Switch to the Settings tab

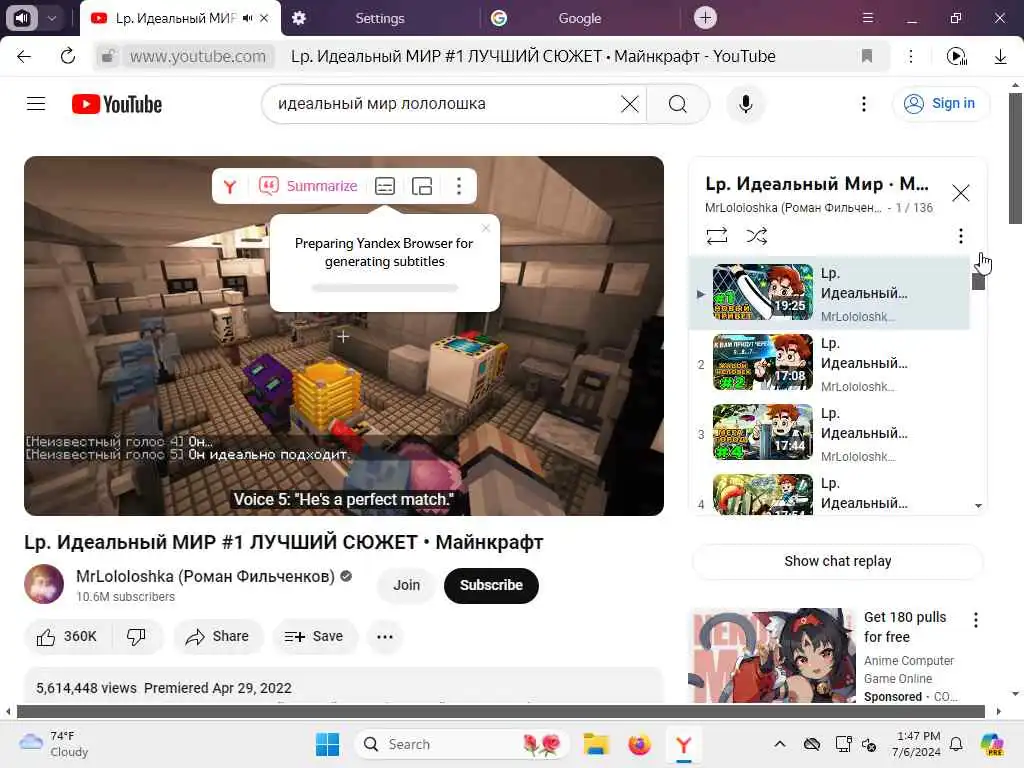click(379, 18)
